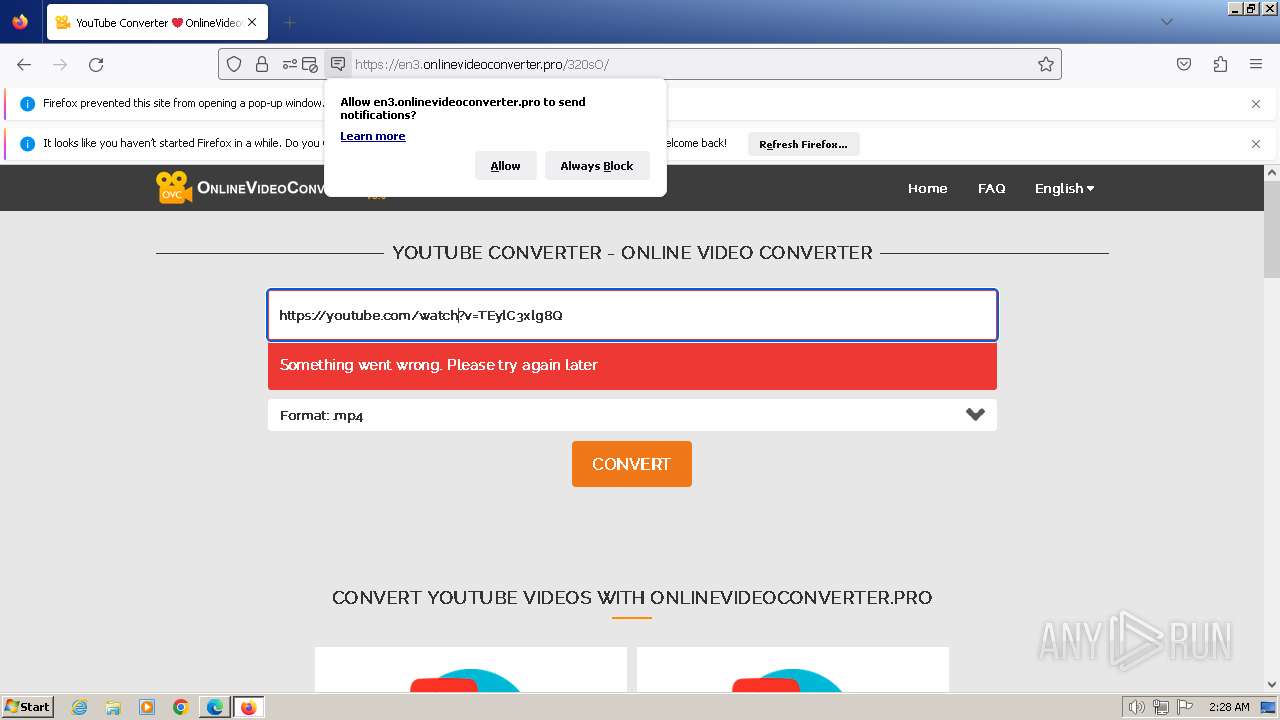Select the YouTube Converter page heading
The width and height of the screenshot is (1280, 720).
click(x=632, y=253)
